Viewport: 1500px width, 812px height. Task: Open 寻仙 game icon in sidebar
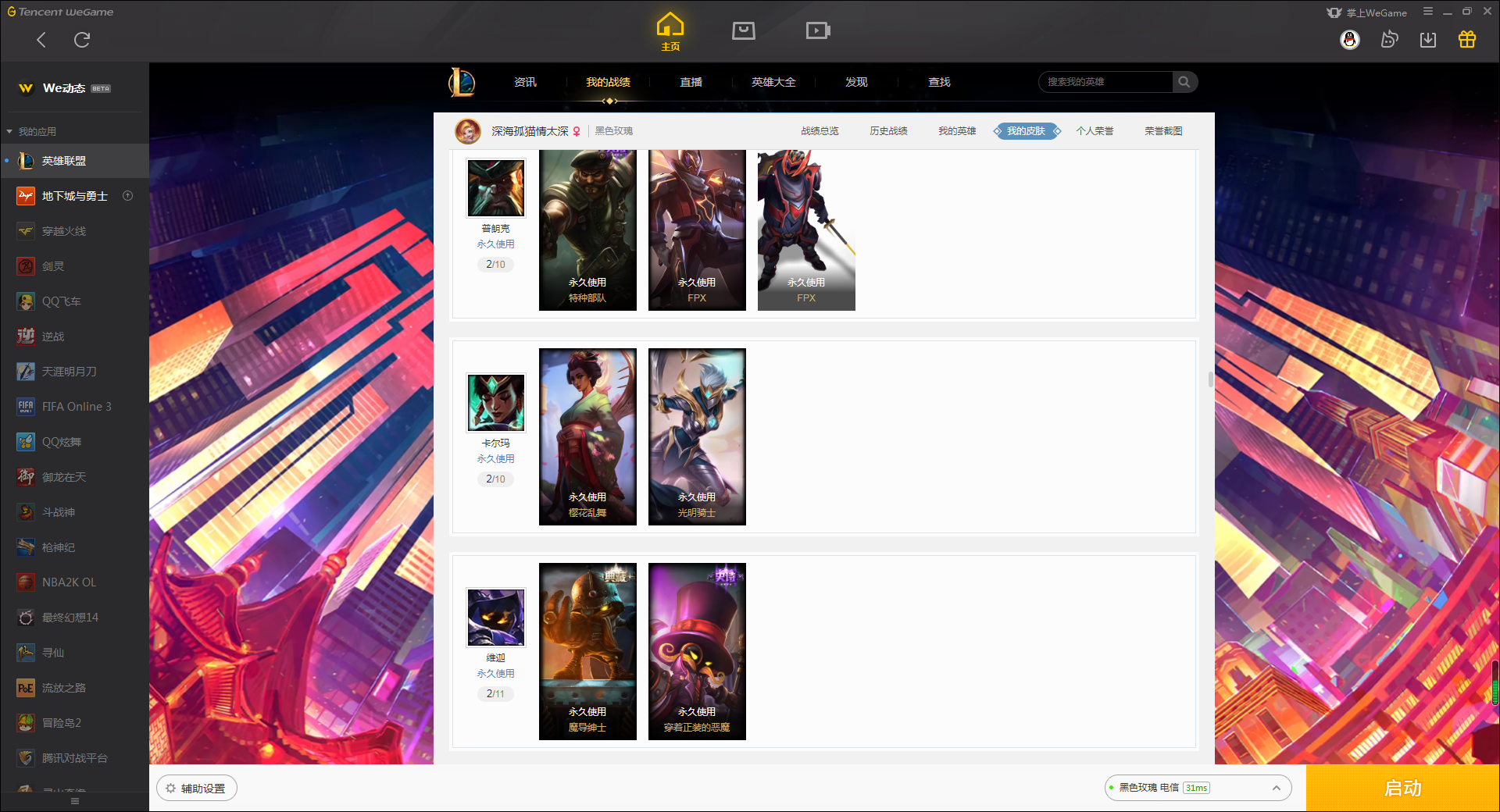[26, 653]
